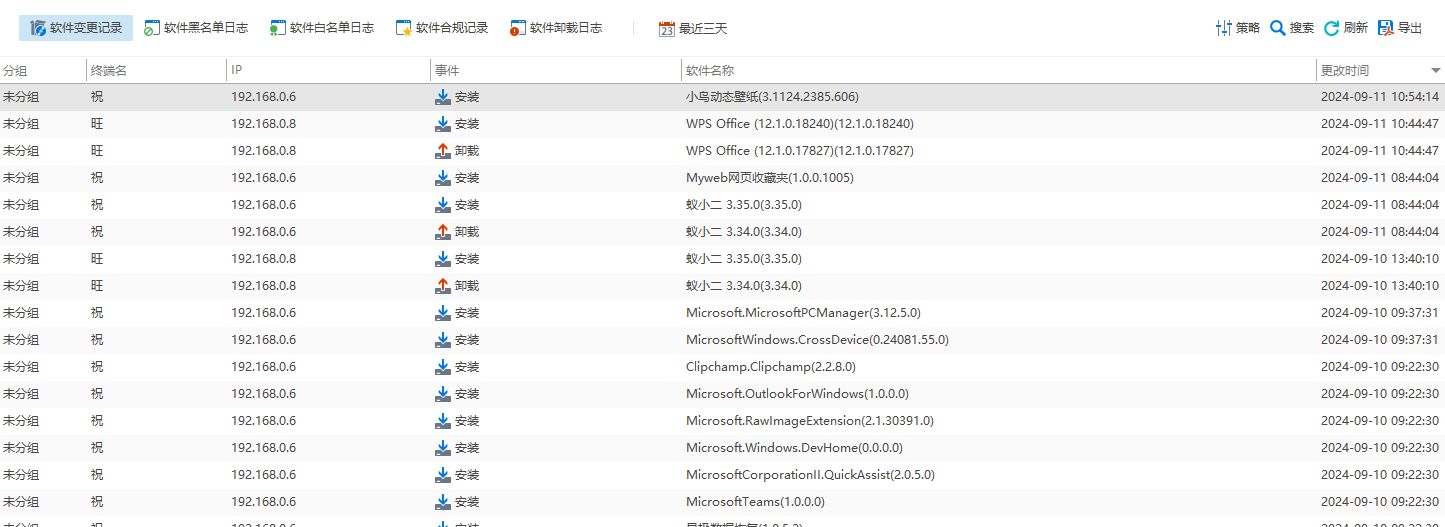Switch to 软件白名单日志 tab
This screenshot has width=1445, height=527.
pos(322,28)
